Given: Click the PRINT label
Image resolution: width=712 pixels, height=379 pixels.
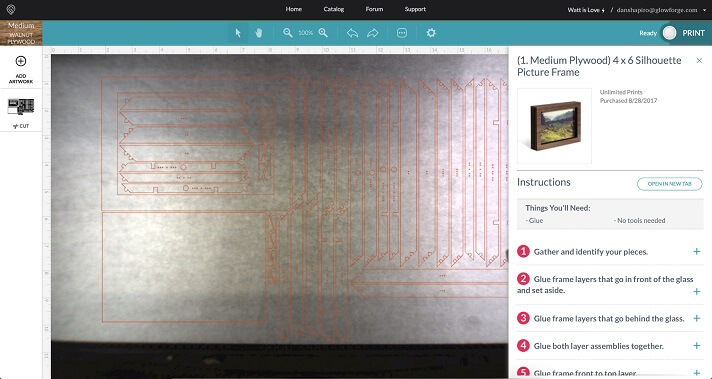Looking at the screenshot, I should [693, 33].
